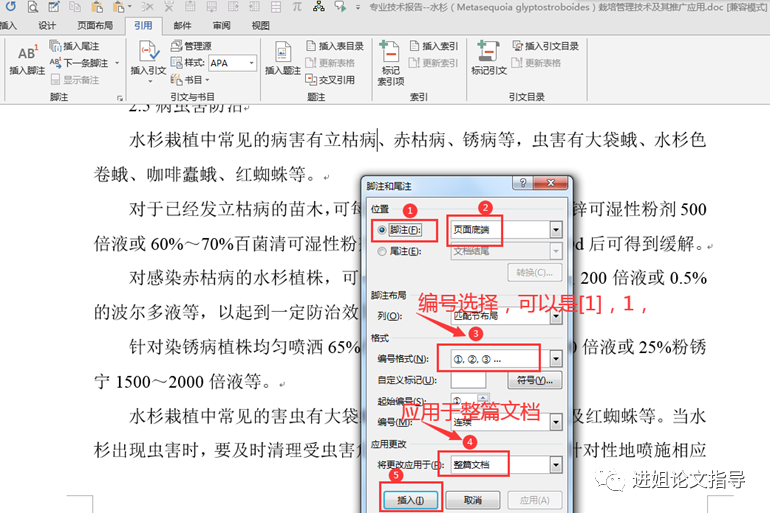Click the Convert (转换) button
Viewport: 770px width, 513px height.
pos(534,272)
